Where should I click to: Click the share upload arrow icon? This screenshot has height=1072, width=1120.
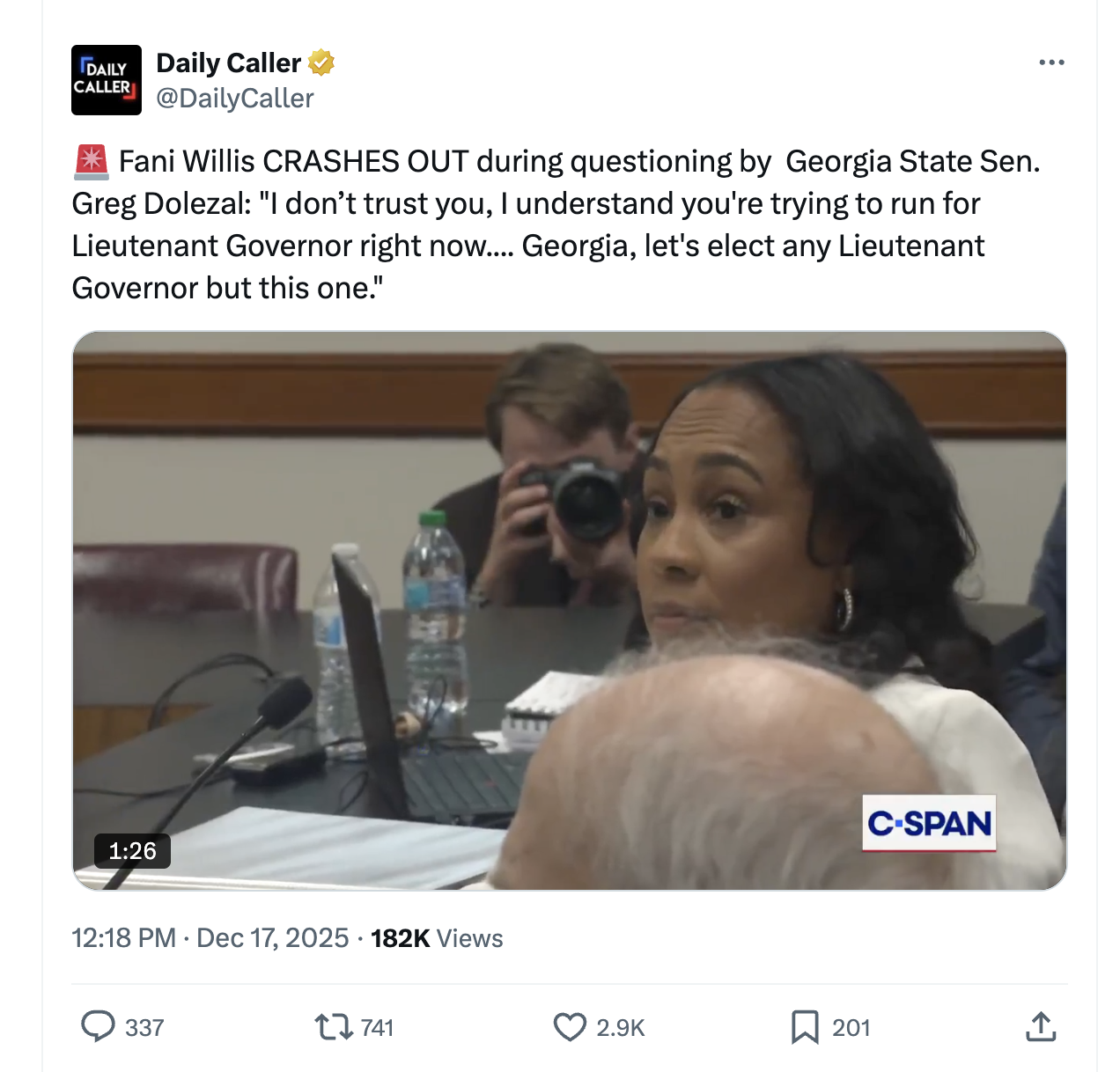click(x=1041, y=1026)
